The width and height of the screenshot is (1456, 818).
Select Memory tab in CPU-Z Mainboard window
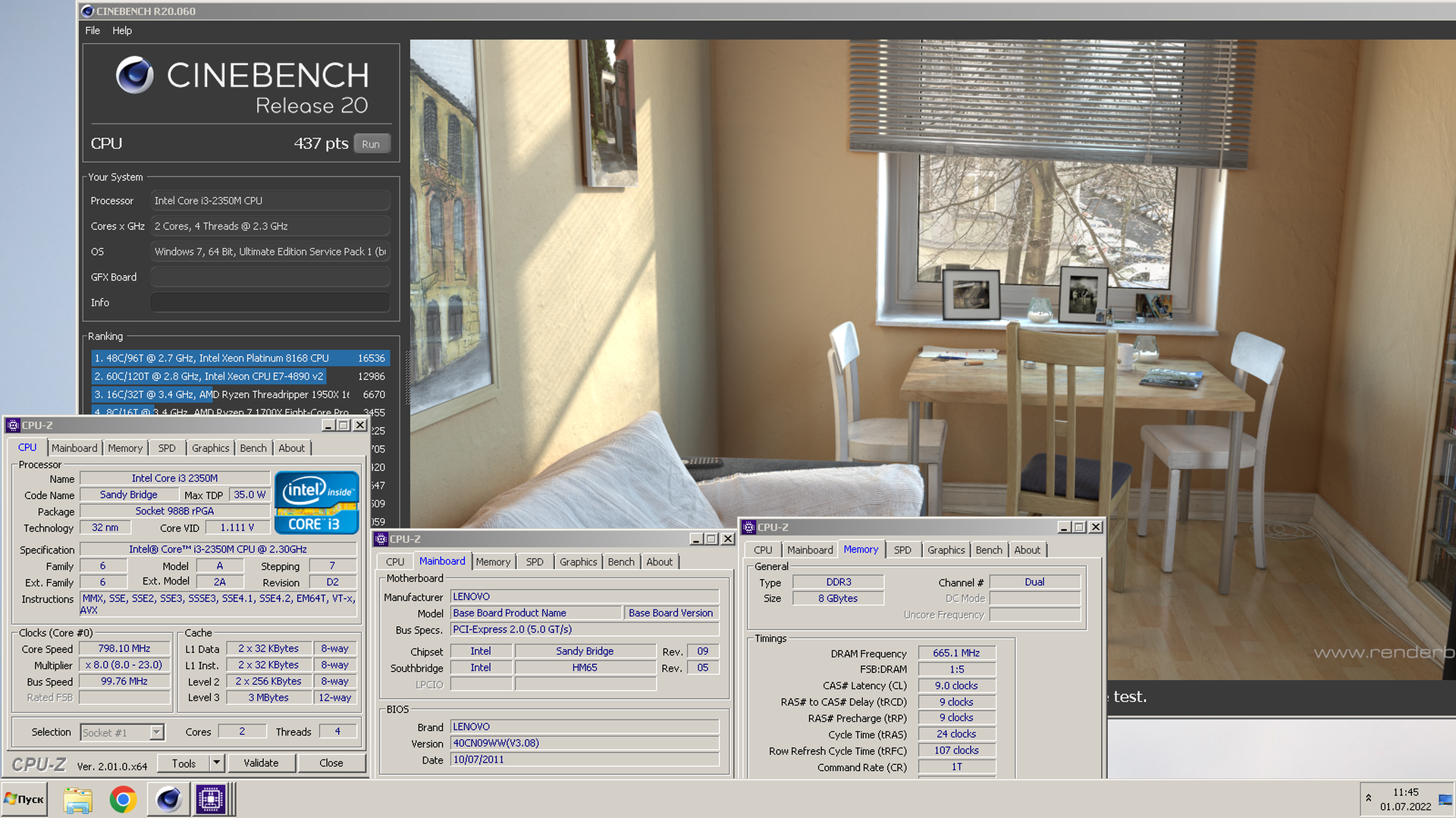coord(493,562)
